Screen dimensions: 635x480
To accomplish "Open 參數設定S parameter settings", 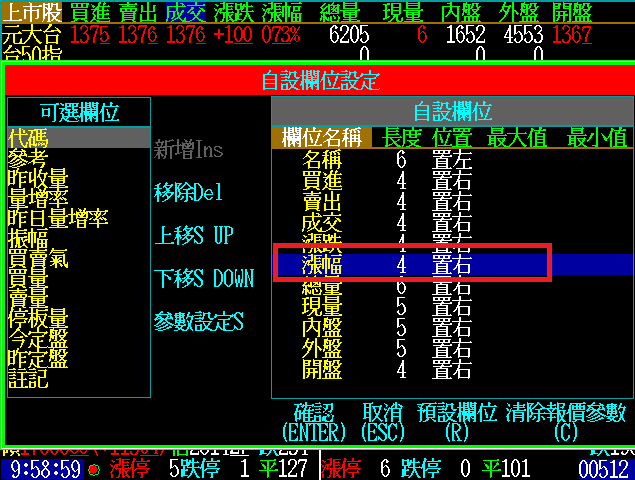I will click(198, 322).
